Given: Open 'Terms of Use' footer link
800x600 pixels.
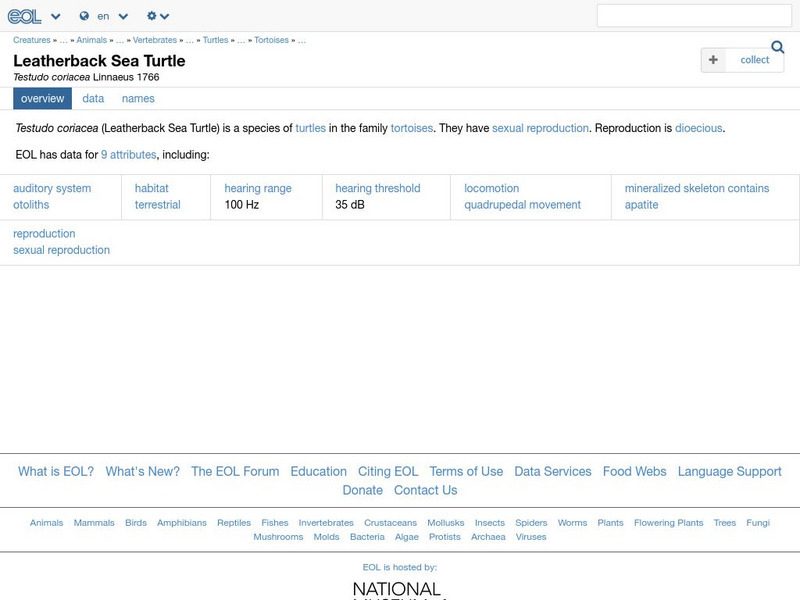Looking at the screenshot, I should [466, 471].
